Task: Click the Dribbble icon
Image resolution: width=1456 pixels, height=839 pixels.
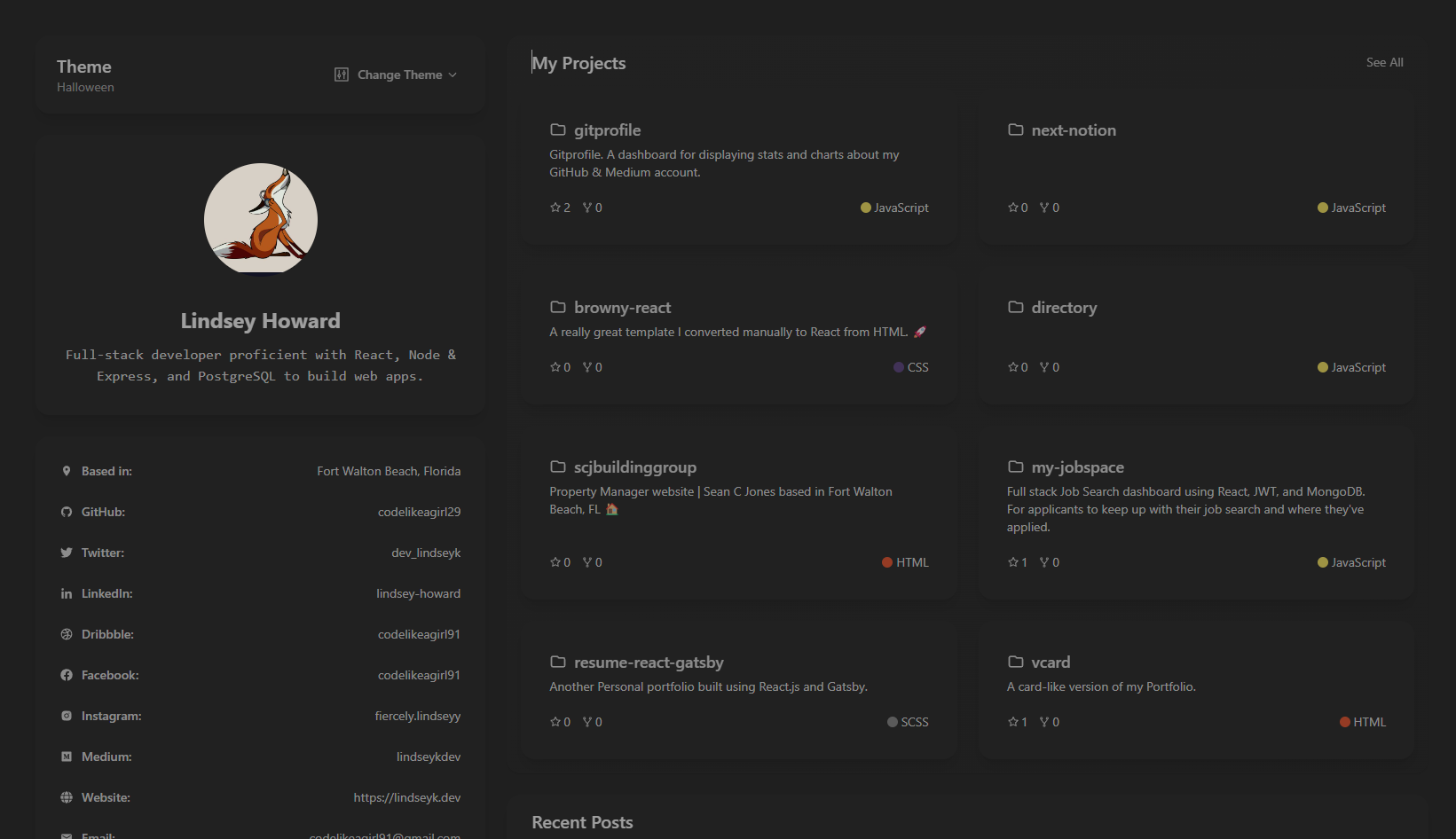Action: coord(67,634)
